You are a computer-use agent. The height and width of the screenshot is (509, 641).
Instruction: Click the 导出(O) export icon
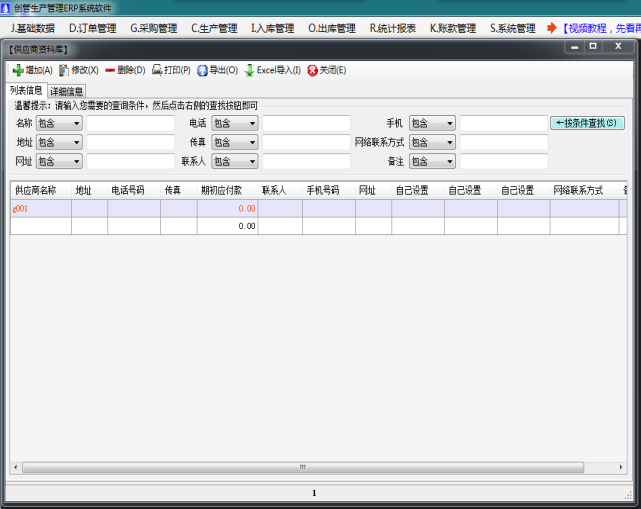point(202,71)
